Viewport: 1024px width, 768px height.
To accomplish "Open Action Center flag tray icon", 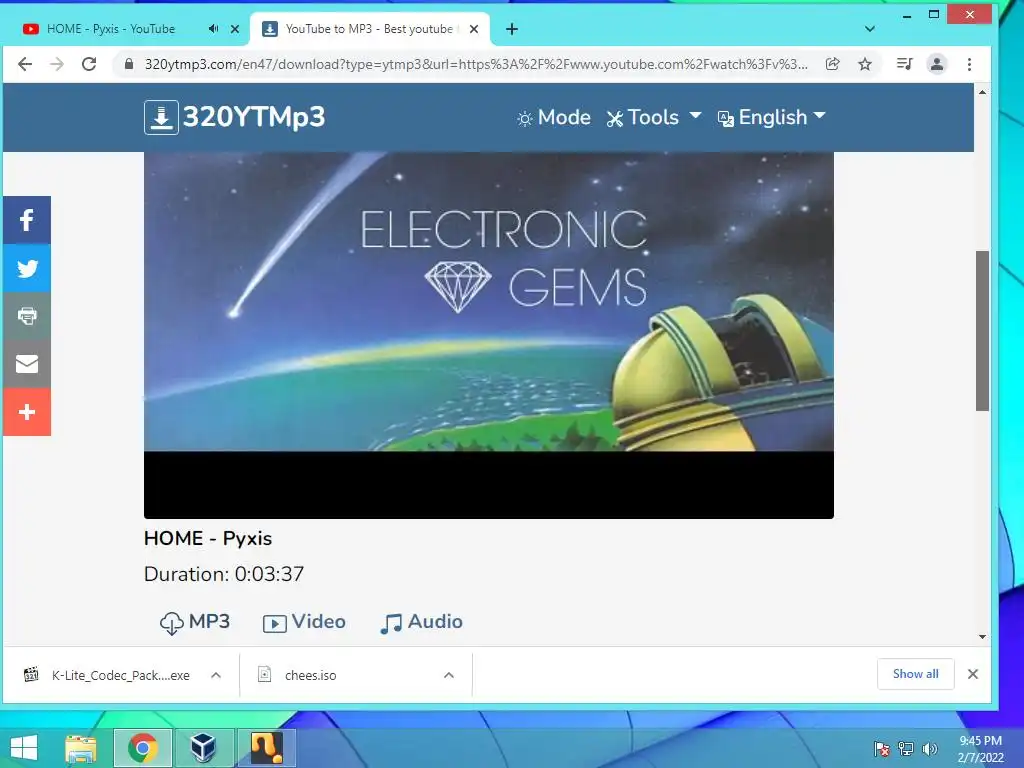I will pos(881,749).
